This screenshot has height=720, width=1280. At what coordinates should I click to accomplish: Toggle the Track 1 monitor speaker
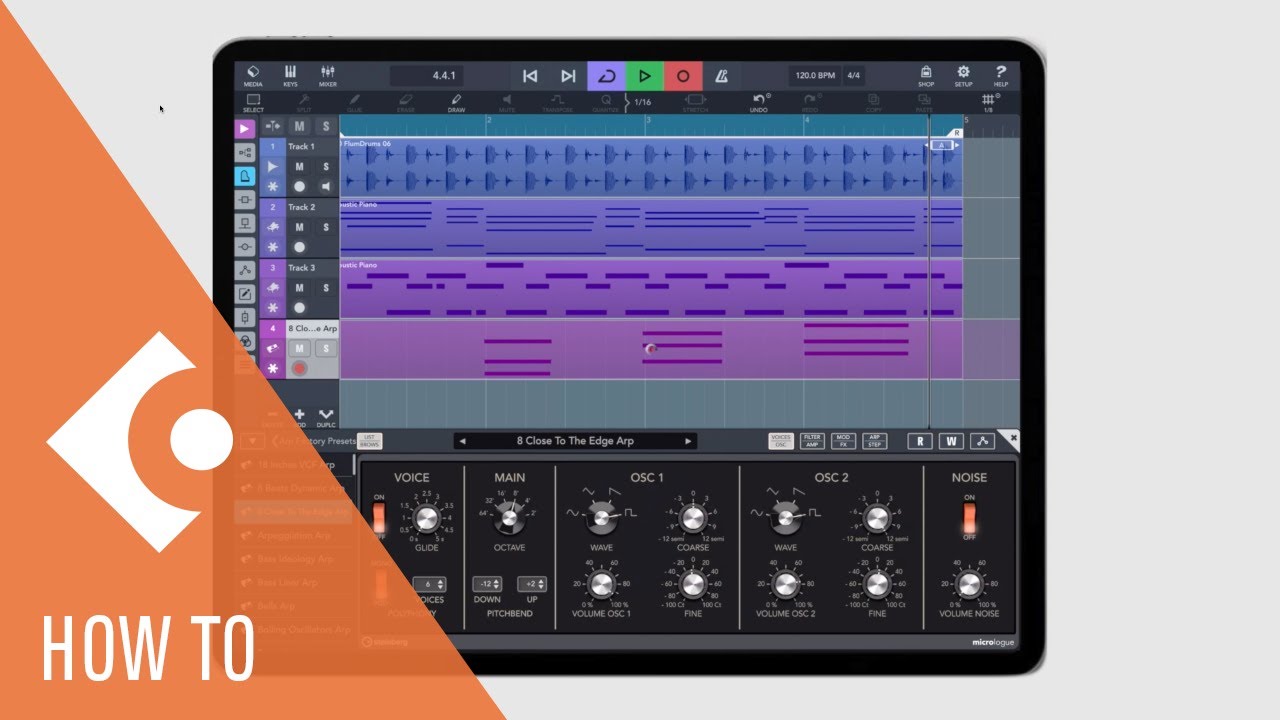[x=325, y=187]
